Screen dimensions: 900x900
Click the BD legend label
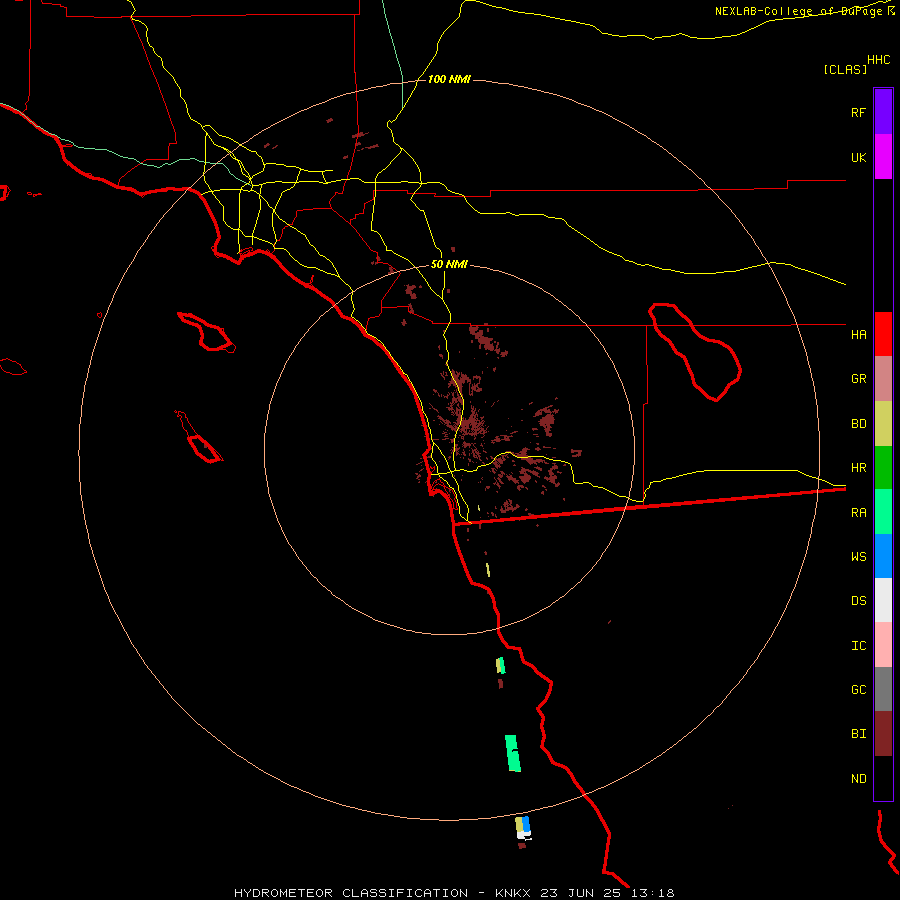tap(858, 424)
